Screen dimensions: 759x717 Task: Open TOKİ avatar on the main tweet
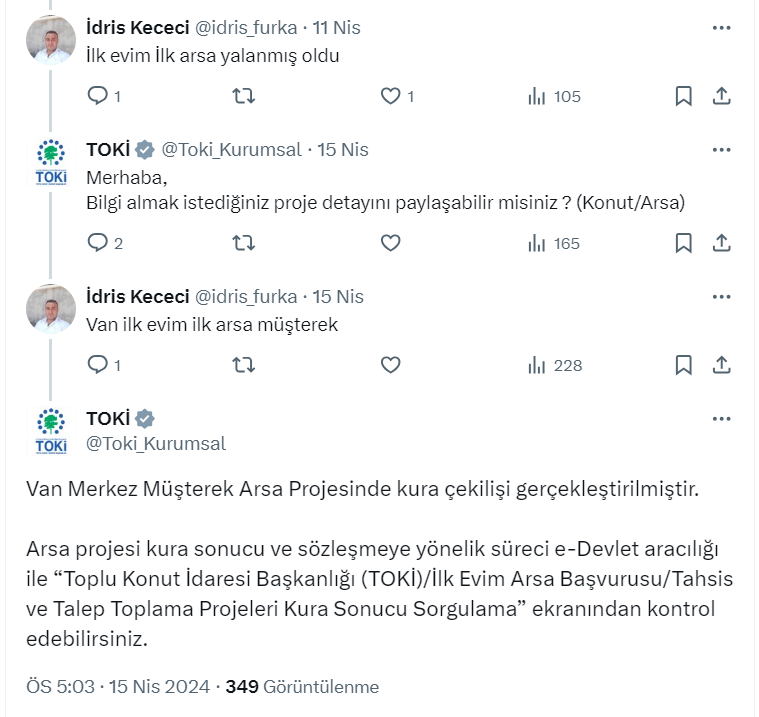pyautogui.click(x=51, y=431)
